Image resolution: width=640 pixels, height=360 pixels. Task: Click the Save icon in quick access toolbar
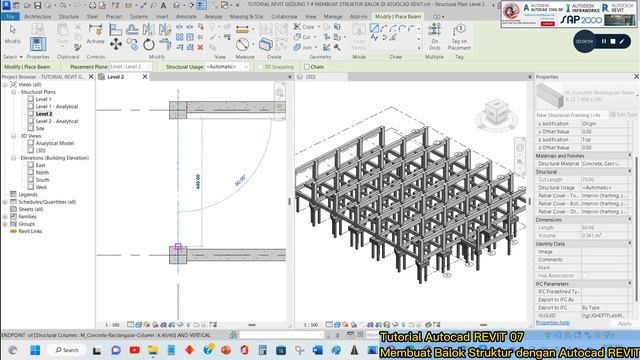(x=38, y=5)
